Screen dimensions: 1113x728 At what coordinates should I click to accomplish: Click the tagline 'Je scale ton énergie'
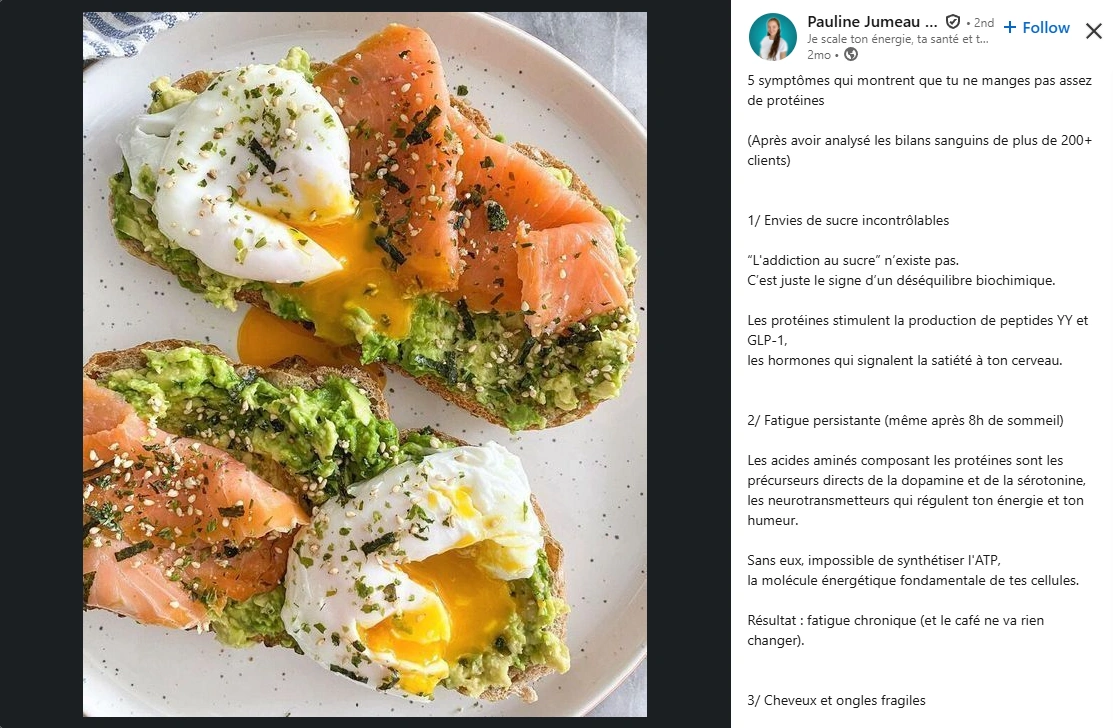[897, 39]
